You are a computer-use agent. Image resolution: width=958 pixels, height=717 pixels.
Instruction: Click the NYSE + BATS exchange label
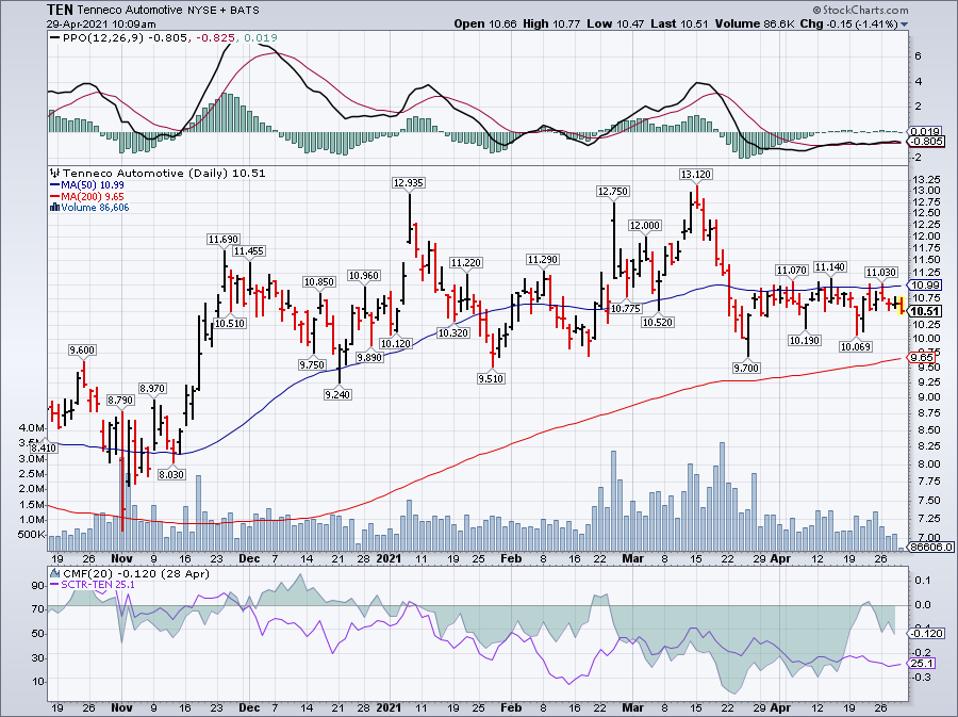click(222, 10)
